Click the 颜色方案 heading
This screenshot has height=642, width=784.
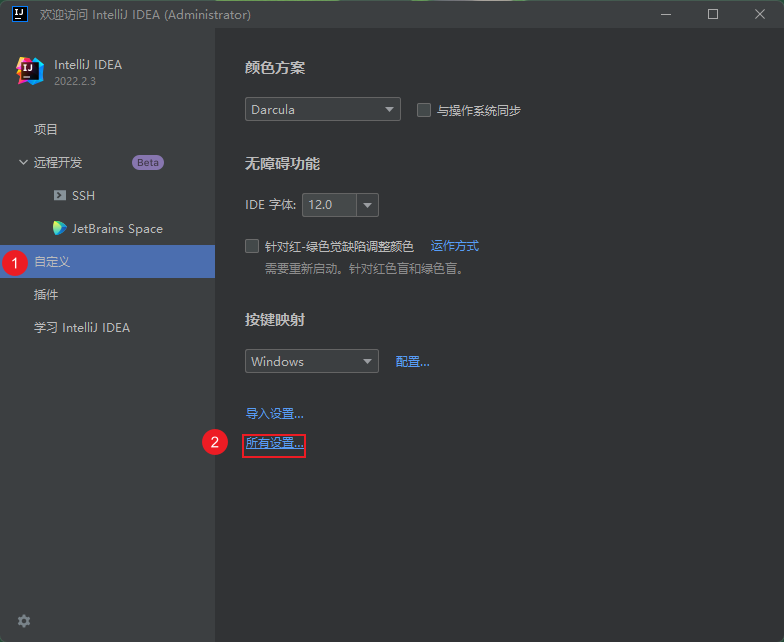click(275, 68)
